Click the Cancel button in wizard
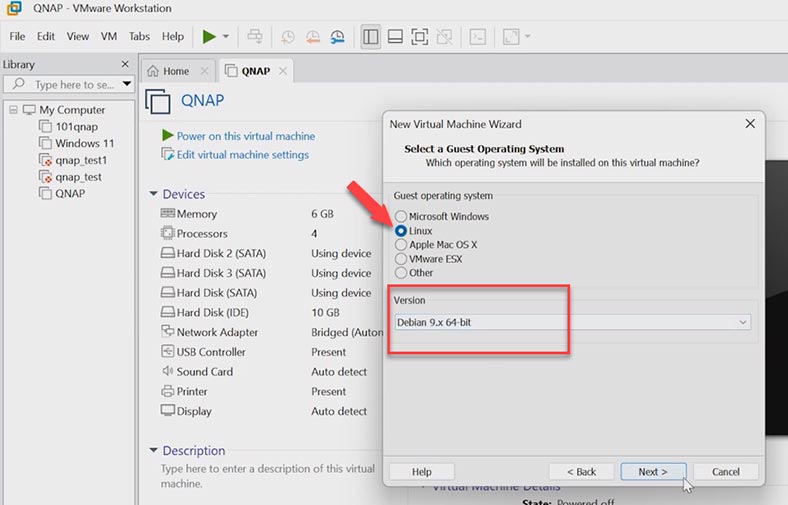This screenshot has height=505, width=788. (726, 472)
